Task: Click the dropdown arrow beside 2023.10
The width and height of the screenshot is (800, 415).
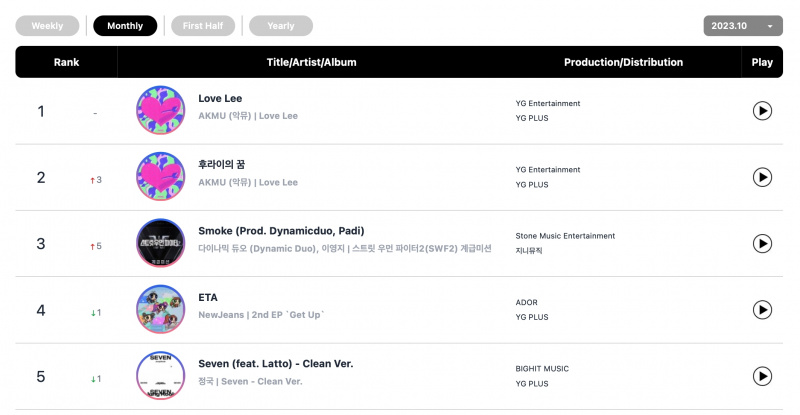Action: [x=770, y=26]
